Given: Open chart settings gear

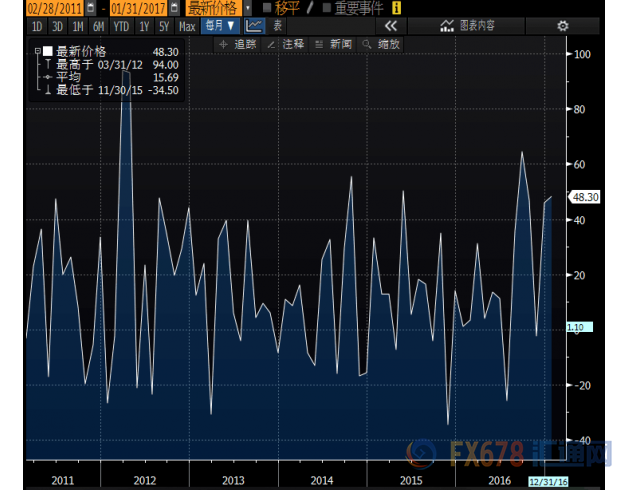Looking at the screenshot, I should [x=561, y=25].
